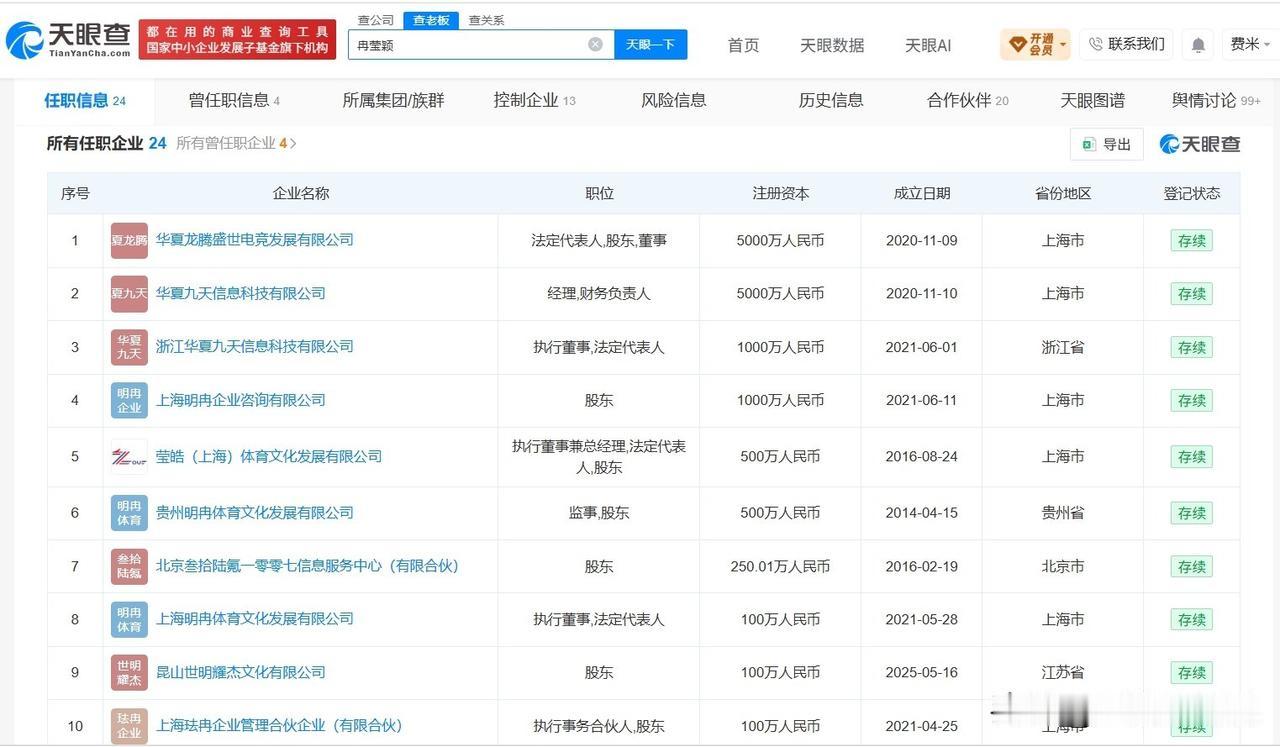This screenshot has height=747, width=1280.
Task: Open 上海明冉企业咨询有限公司 link
Action: (x=241, y=399)
